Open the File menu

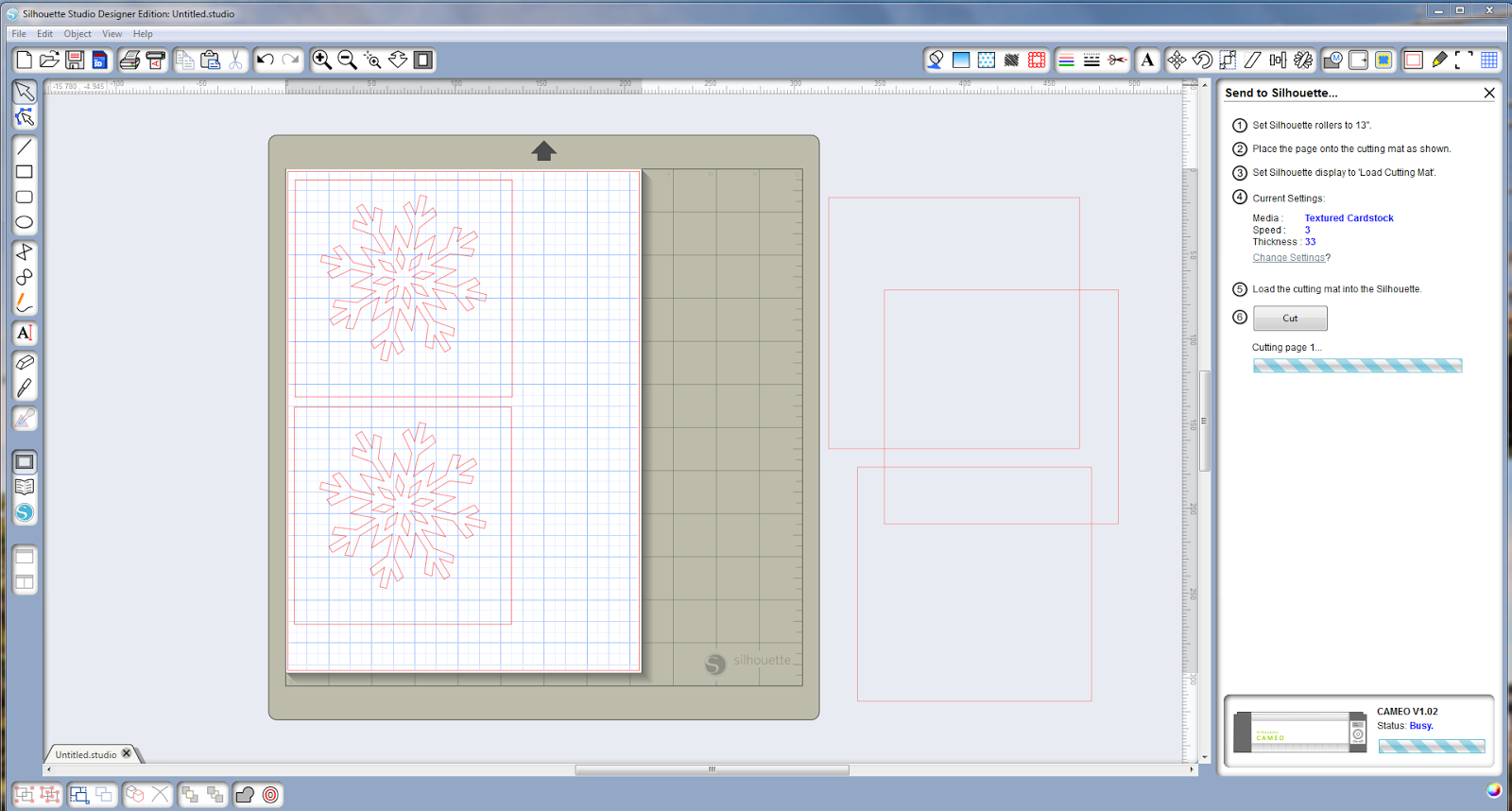tap(19, 34)
